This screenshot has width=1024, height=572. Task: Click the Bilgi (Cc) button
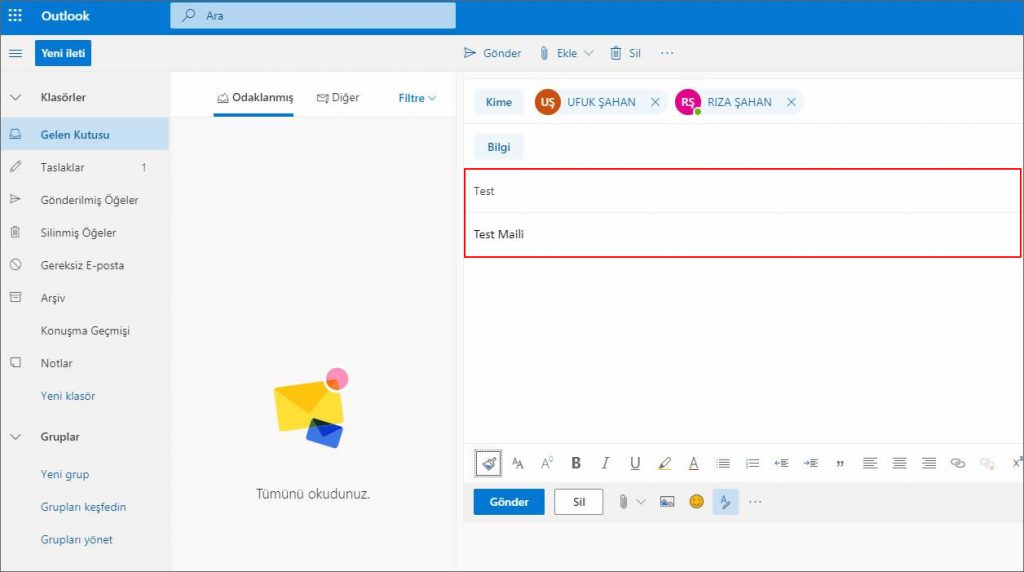(498, 147)
